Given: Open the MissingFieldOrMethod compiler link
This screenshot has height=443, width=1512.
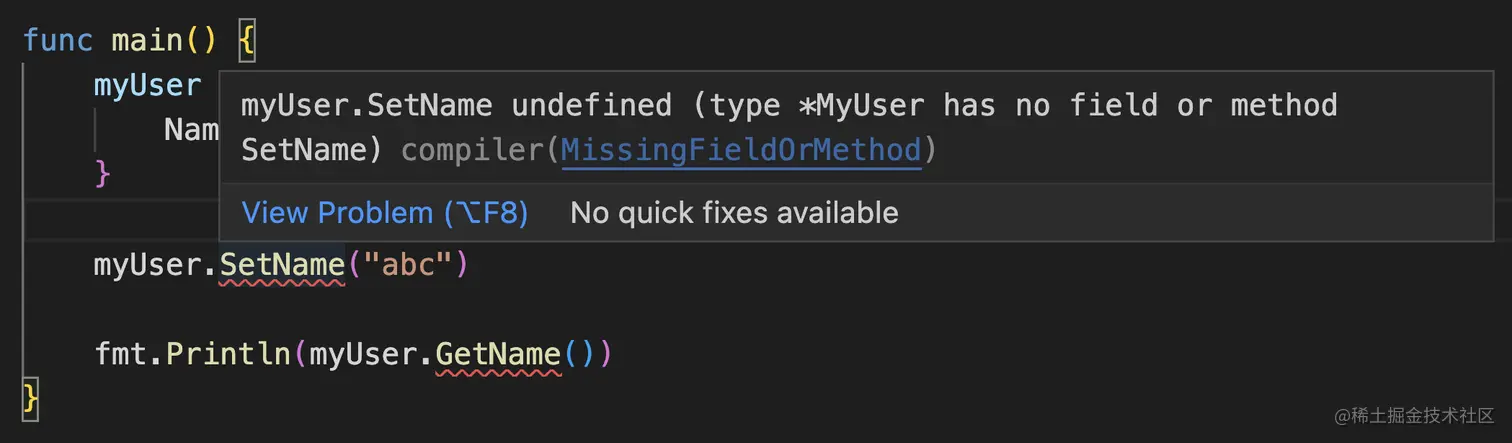Looking at the screenshot, I should pos(741,150).
